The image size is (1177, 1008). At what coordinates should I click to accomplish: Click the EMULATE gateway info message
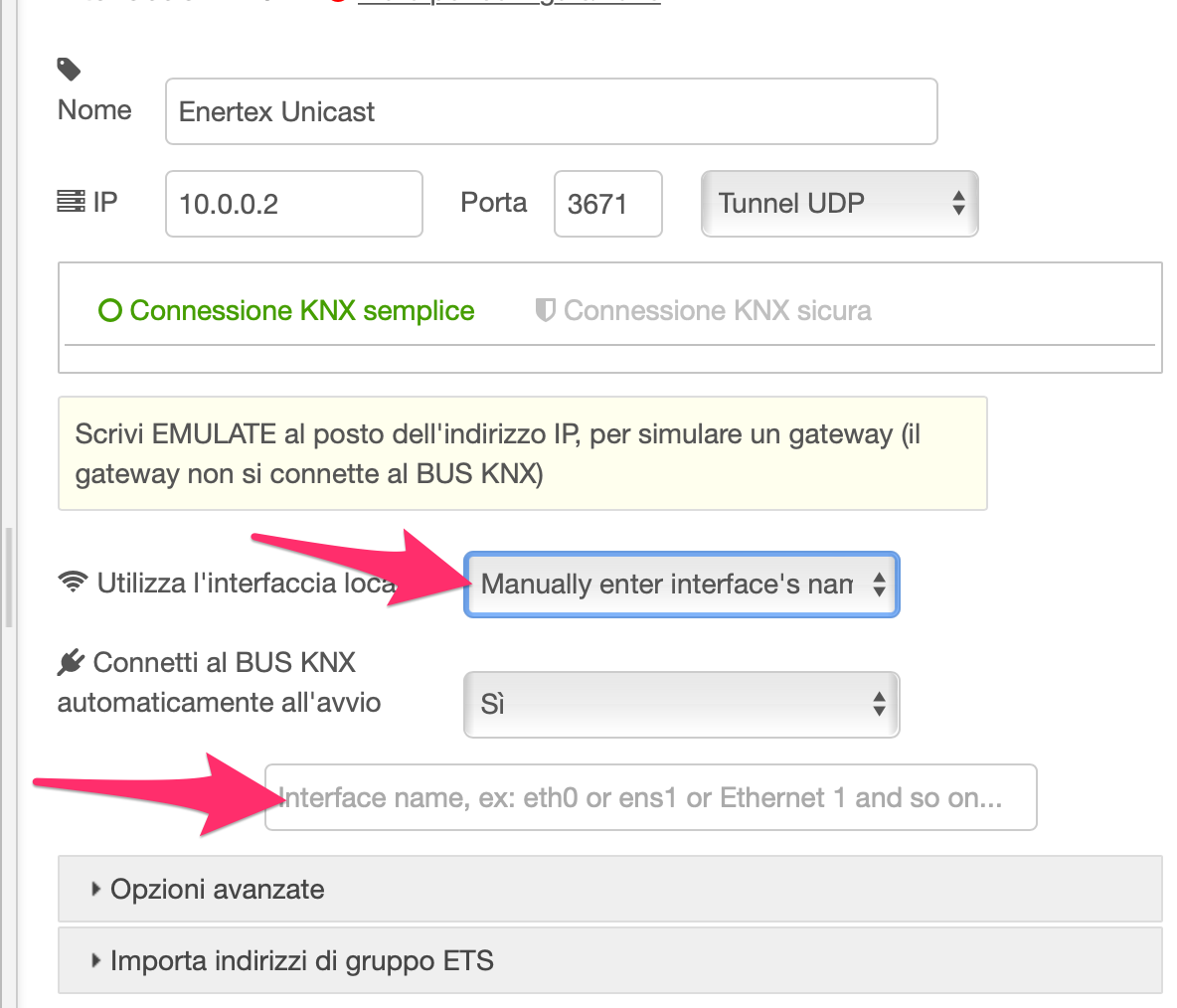coord(522,453)
